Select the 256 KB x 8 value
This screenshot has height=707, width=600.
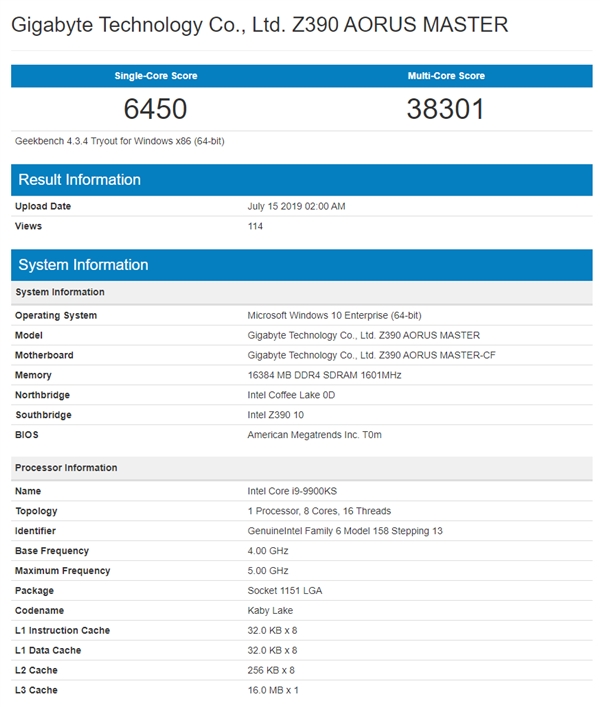tap(271, 670)
